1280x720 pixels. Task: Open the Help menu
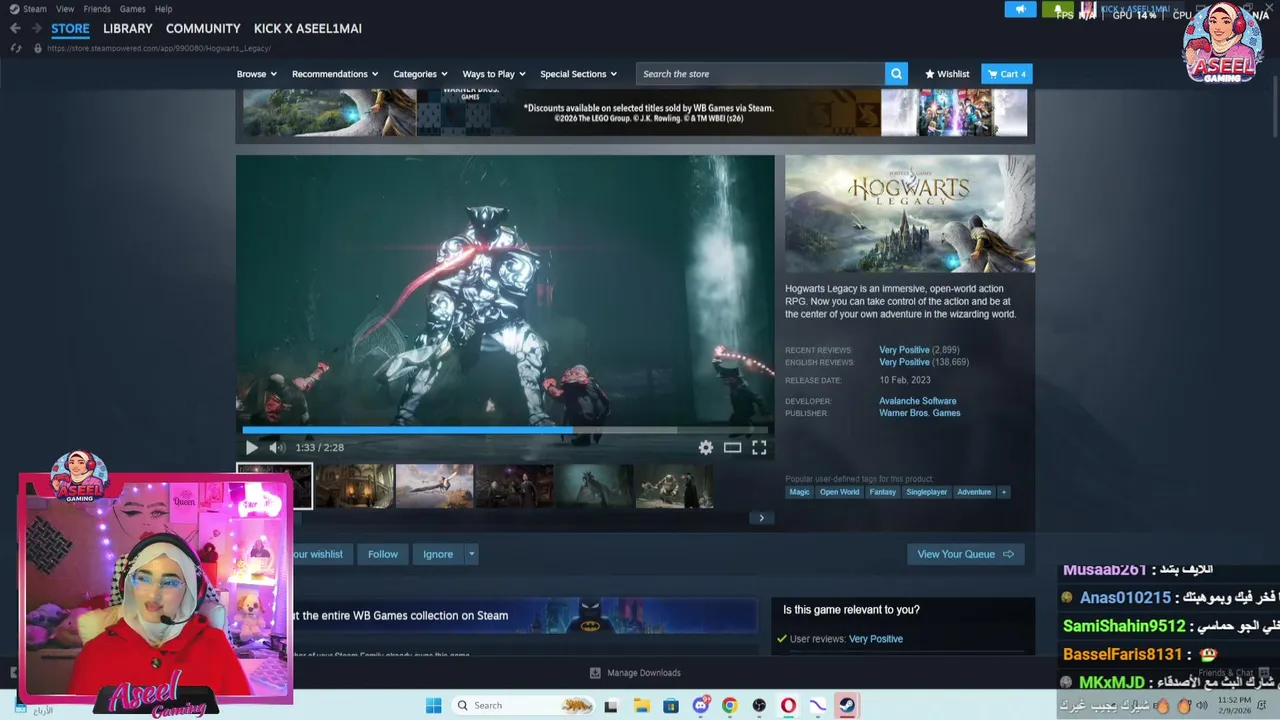tap(164, 9)
